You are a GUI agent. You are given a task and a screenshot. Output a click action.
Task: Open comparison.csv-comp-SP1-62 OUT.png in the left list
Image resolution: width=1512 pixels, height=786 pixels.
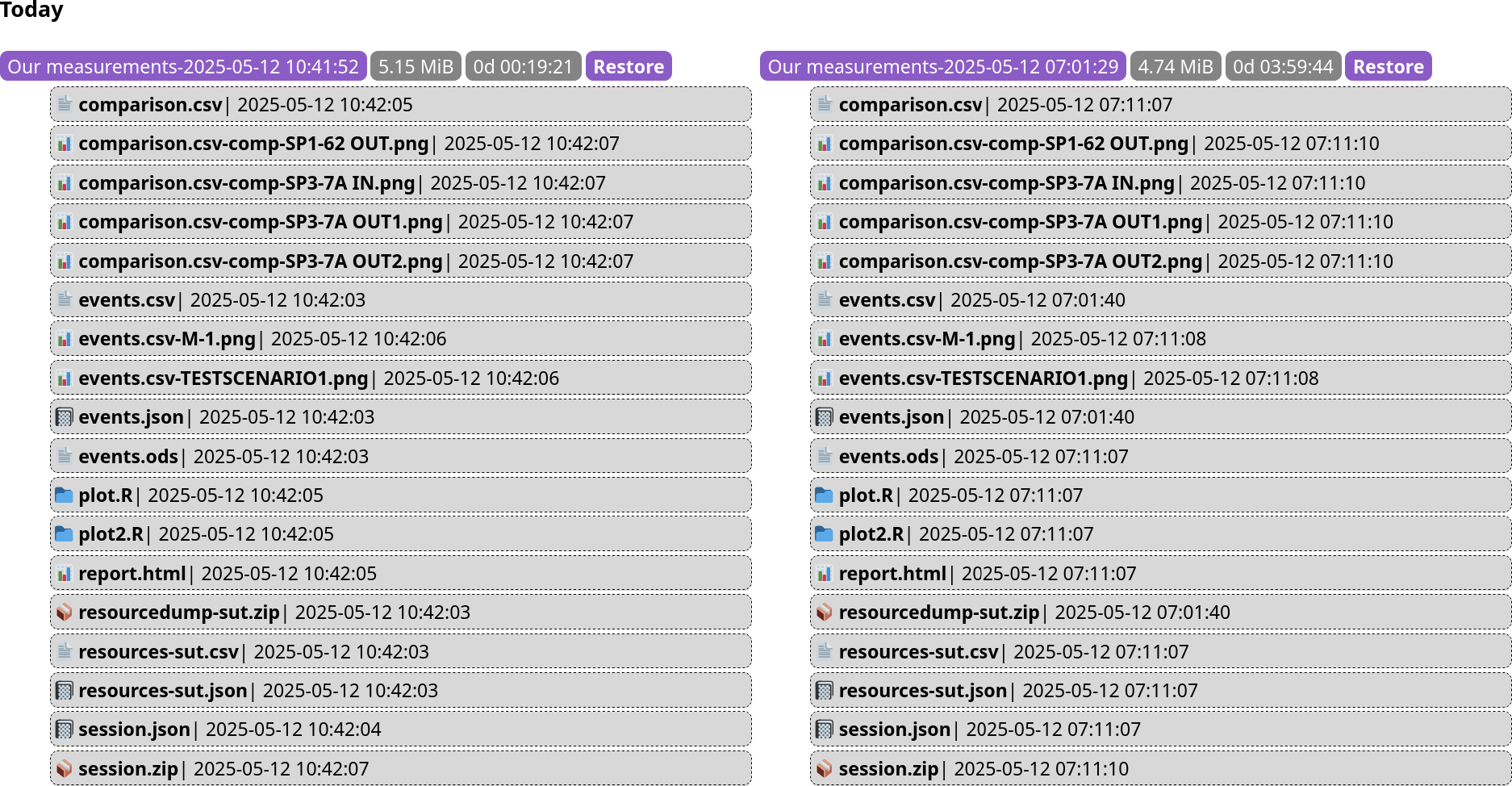pyautogui.click(x=253, y=144)
